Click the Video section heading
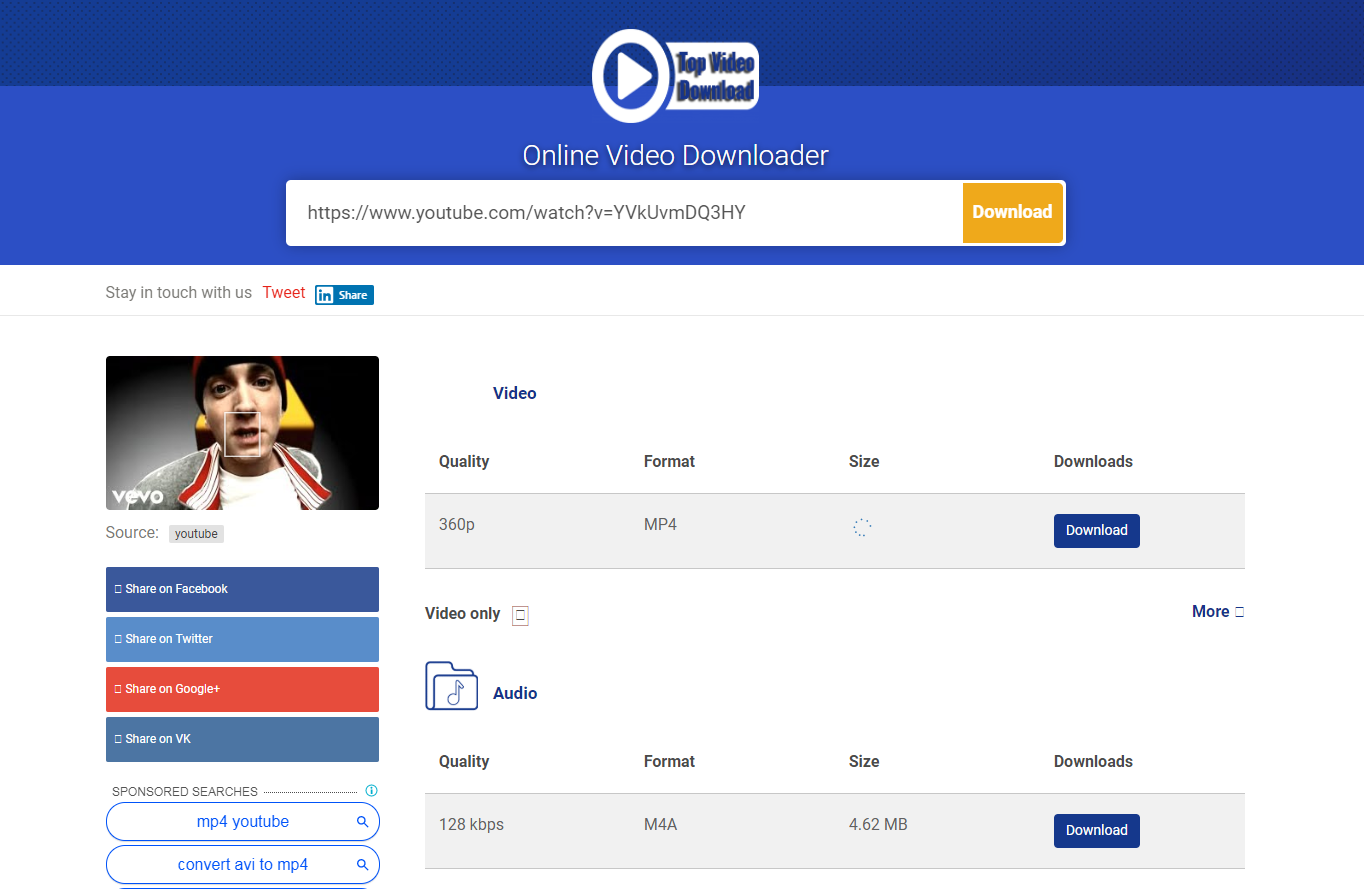 coord(515,393)
